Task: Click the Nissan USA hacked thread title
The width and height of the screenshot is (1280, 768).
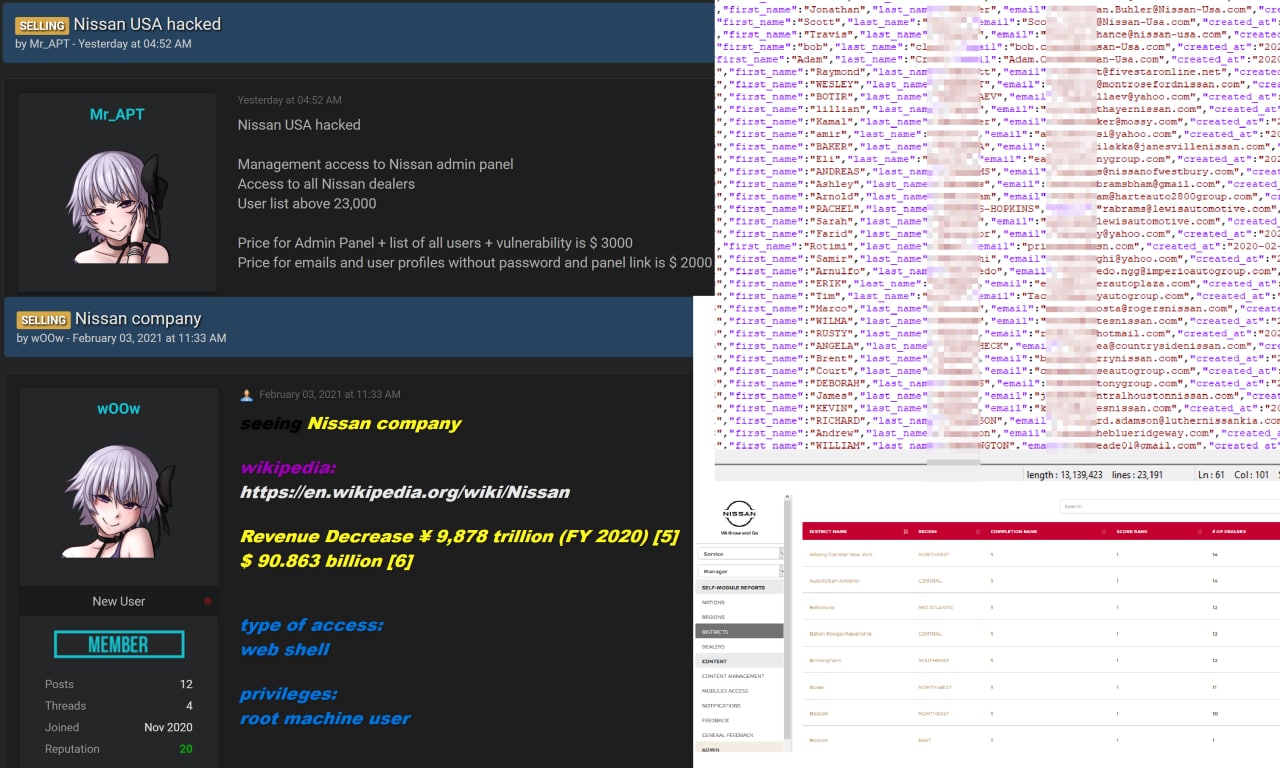Action: point(147,24)
